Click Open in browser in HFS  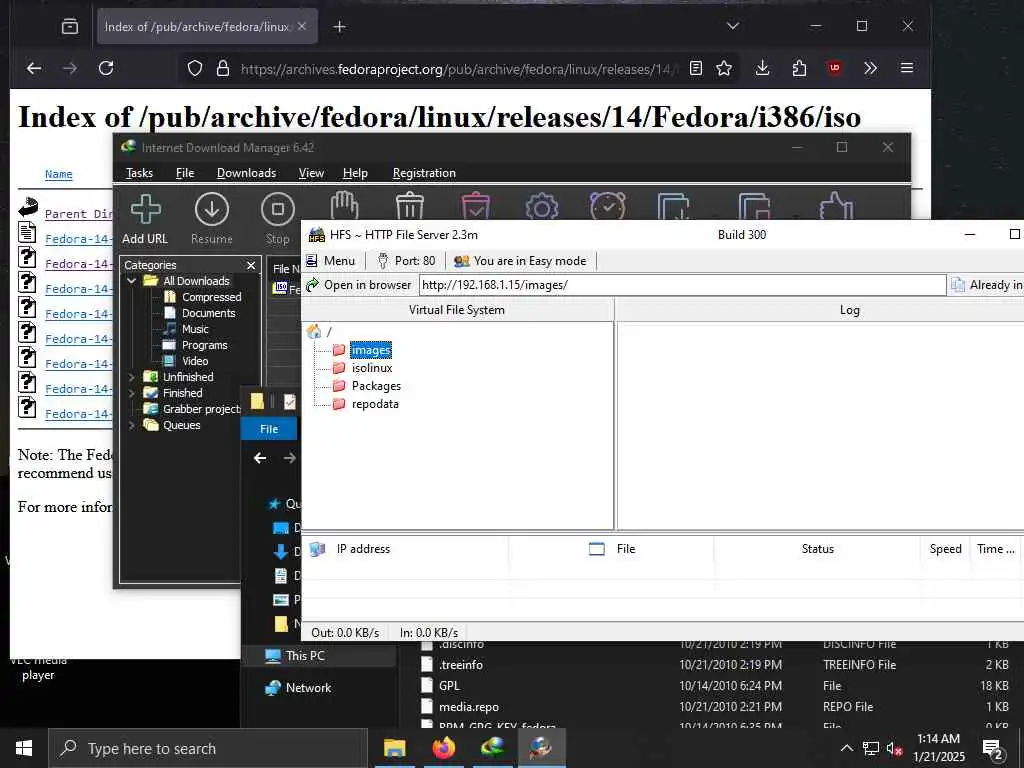click(359, 285)
